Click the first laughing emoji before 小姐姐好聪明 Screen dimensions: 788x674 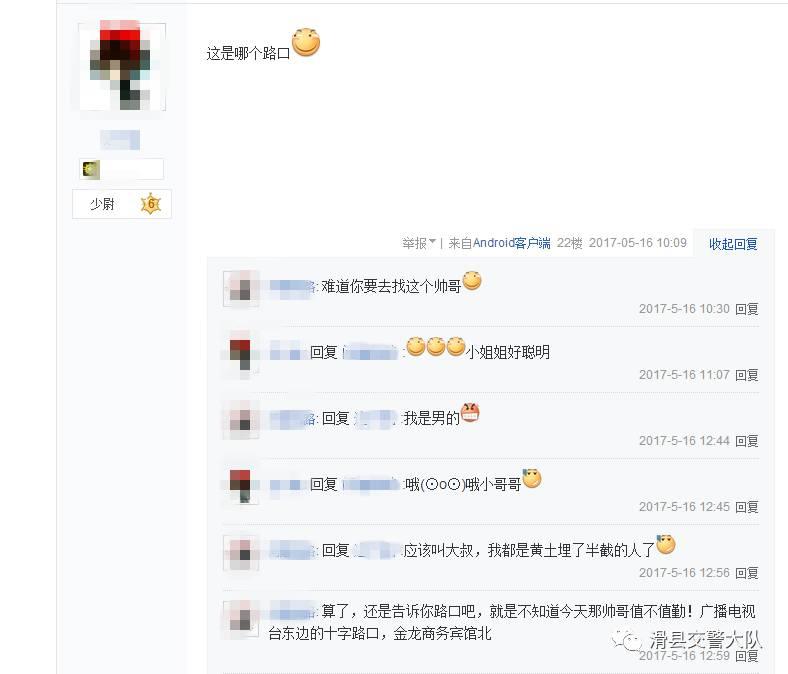(x=416, y=347)
